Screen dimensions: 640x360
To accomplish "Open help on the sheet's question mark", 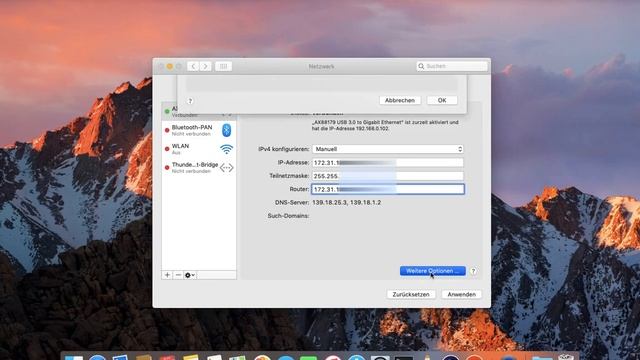I will (190, 101).
